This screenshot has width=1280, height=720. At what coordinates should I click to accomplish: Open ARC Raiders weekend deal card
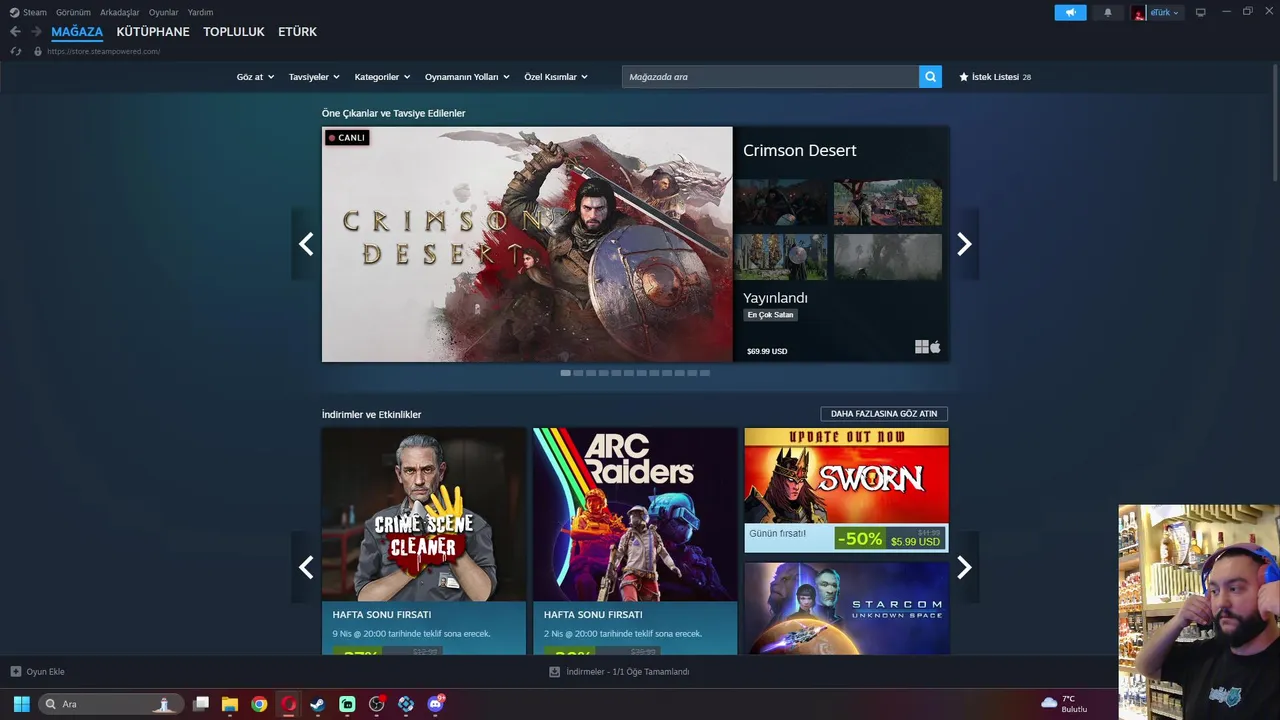(635, 541)
